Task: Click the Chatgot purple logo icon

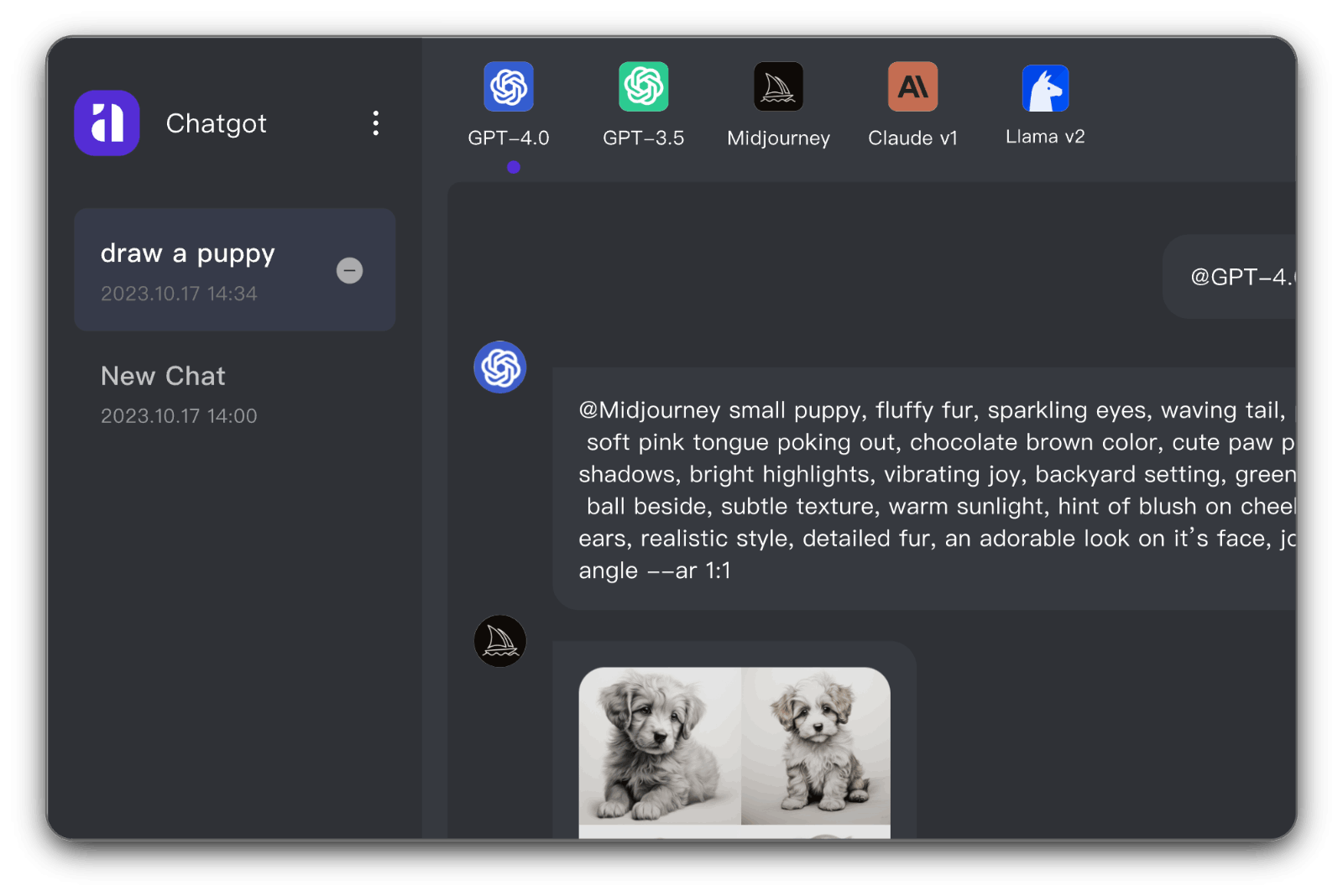Action: click(x=107, y=123)
